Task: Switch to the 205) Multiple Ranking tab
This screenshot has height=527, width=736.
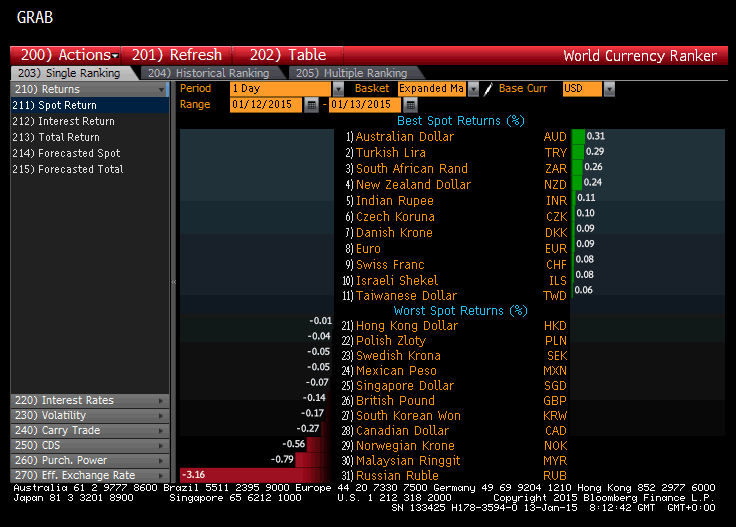Action: [x=354, y=73]
